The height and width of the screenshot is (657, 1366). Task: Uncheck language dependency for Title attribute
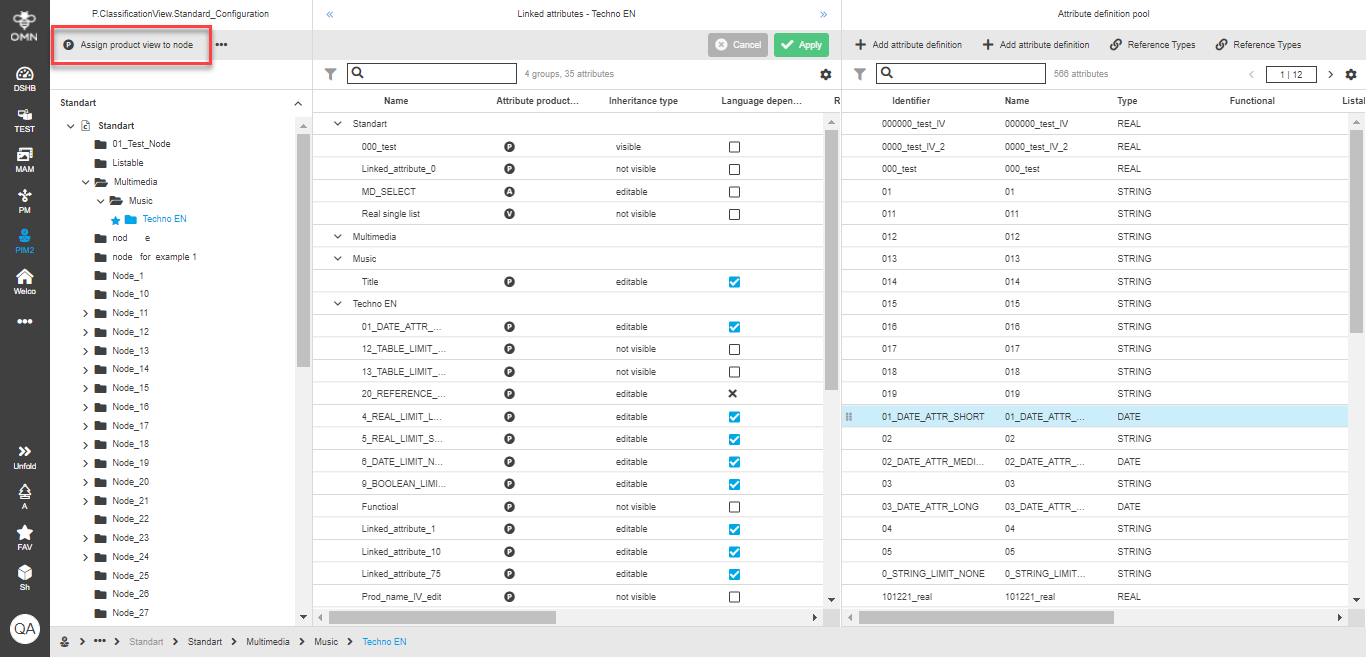734,281
